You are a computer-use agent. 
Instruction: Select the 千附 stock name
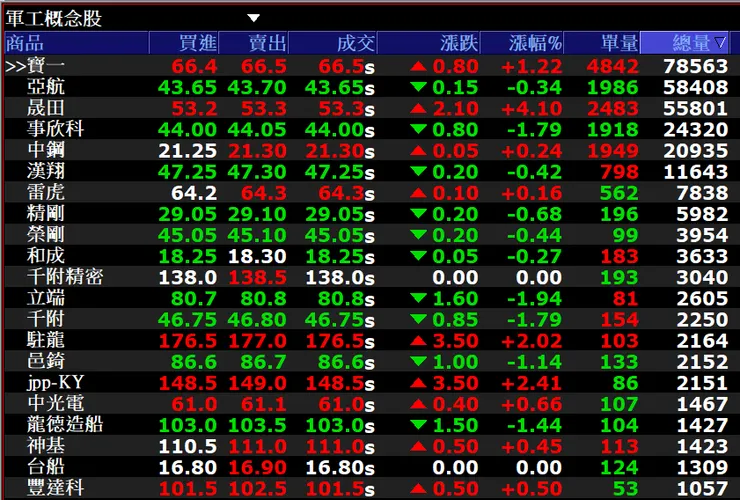pyautogui.click(x=46, y=319)
